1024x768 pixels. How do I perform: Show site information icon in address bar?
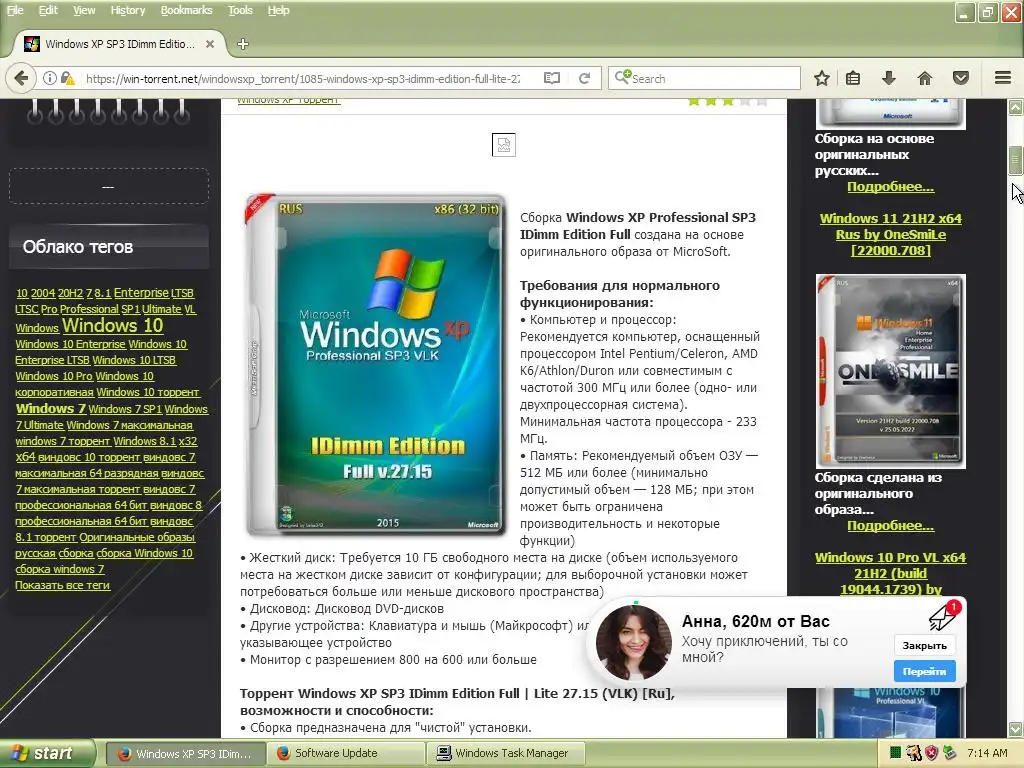coord(50,78)
